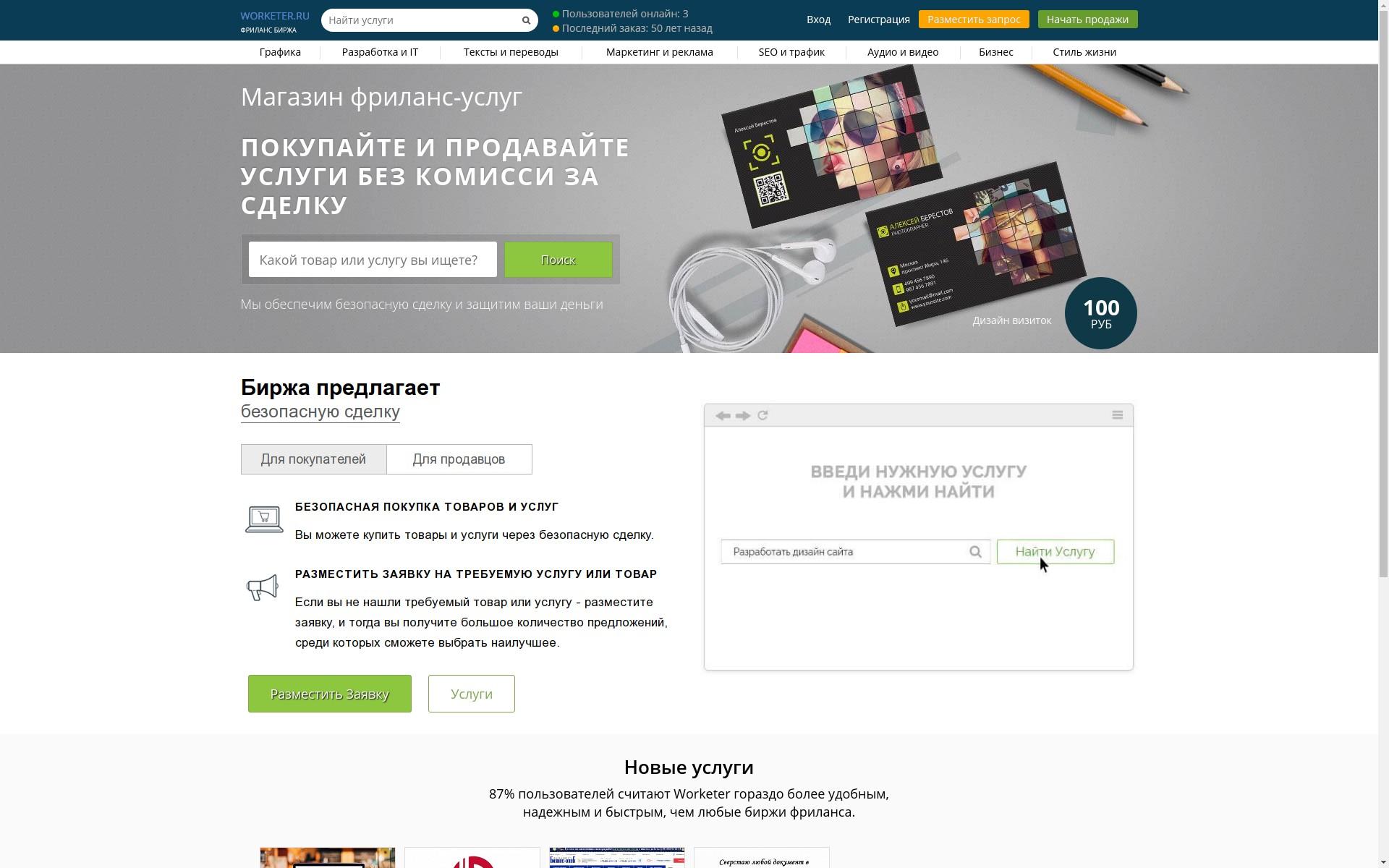Click the megaphone icon beside РАЗМЕСТИТЬ ЗАЯВКУ
This screenshot has width=1389, height=868.
[x=263, y=587]
